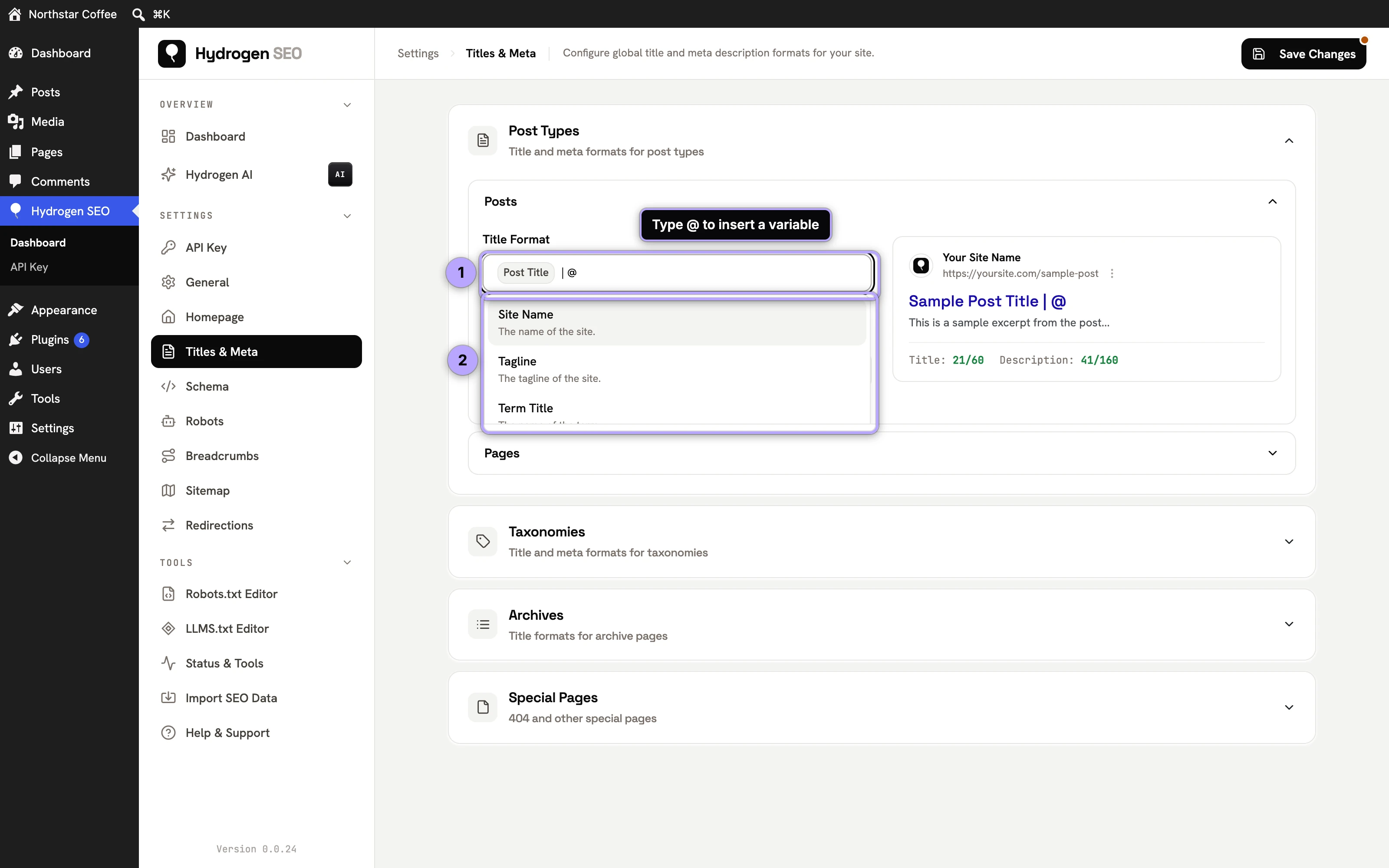1389x868 pixels.
Task: Click the Status & Tools pulse icon
Action: point(168,663)
